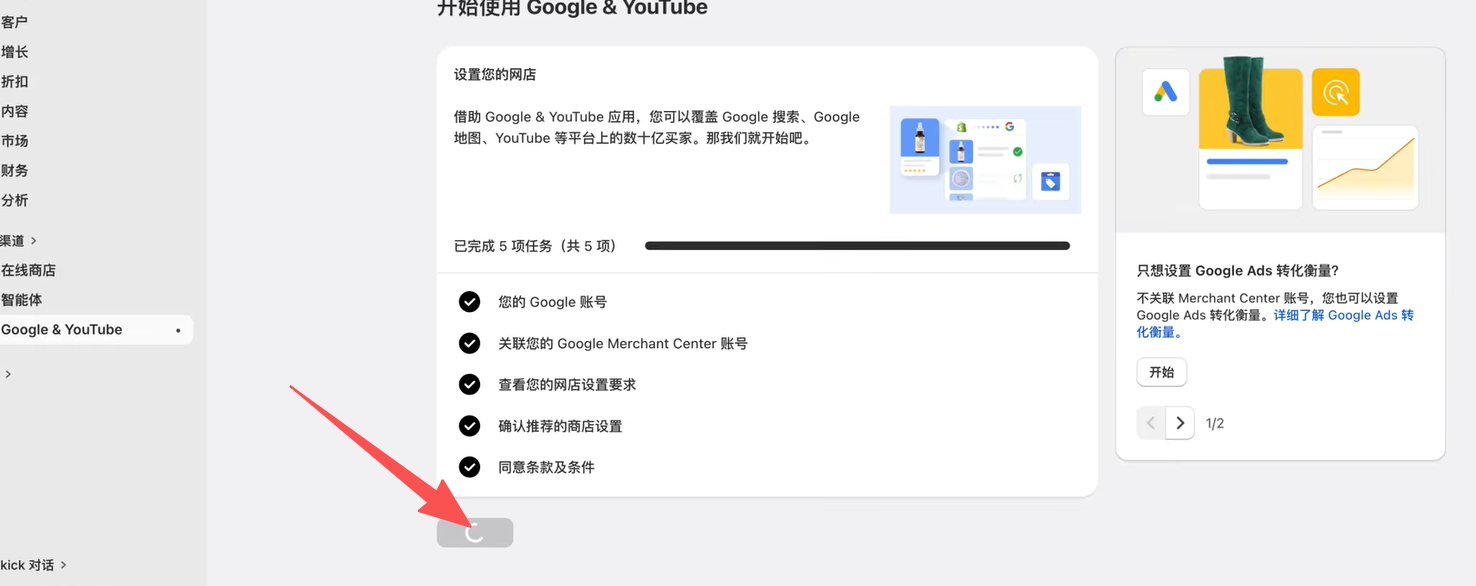This screenshot has width=1476, height=586.
Task: Click 只想设置 Google Ads 转化衡量? heading
Action: pos(1237,271)
